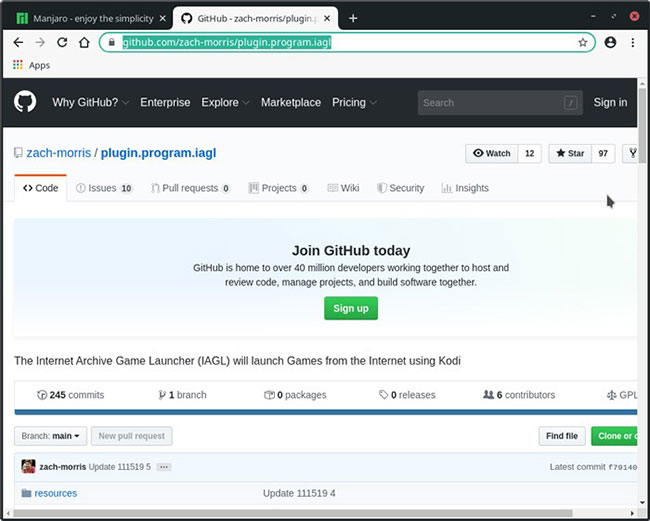The width and height of the screenshot is (650, 521).
Task: Click into the GitHub Search field
Action: (x=500, y=102)
